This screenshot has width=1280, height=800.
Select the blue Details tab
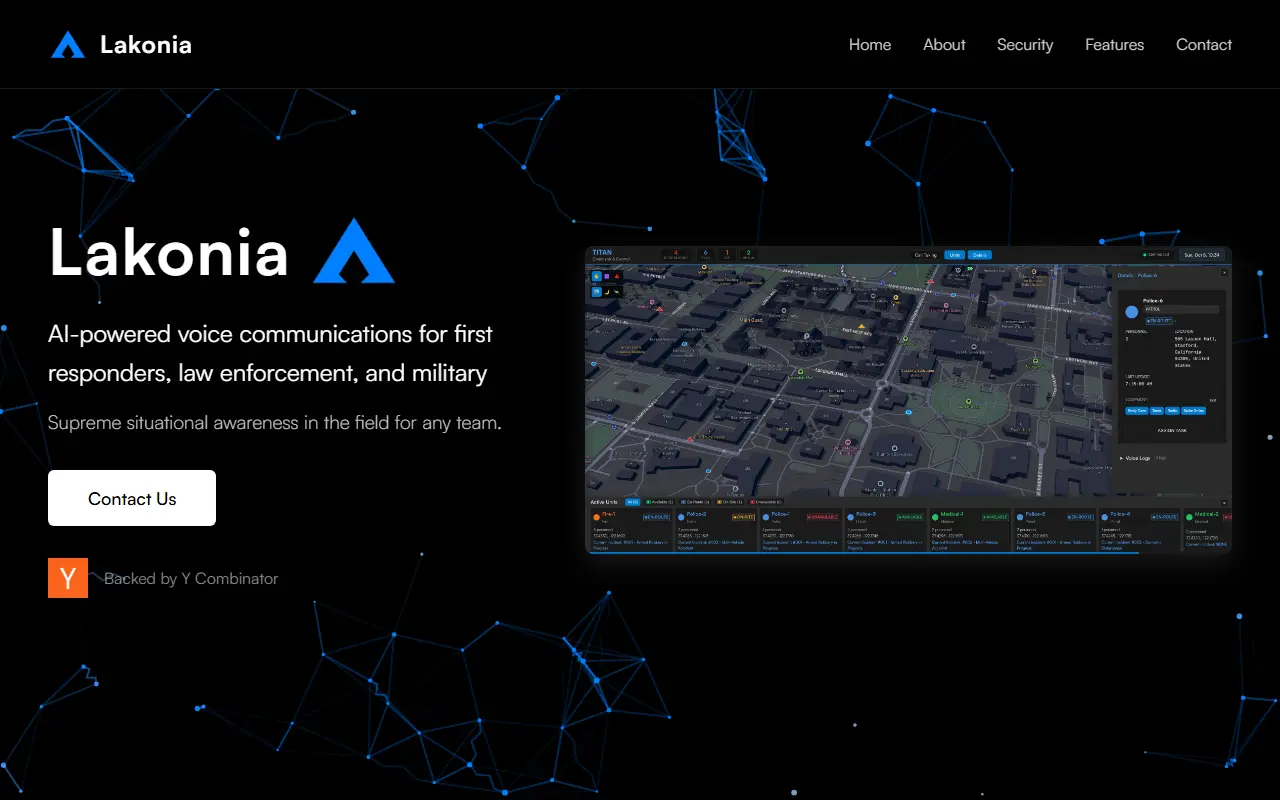[x=980, y=255]
